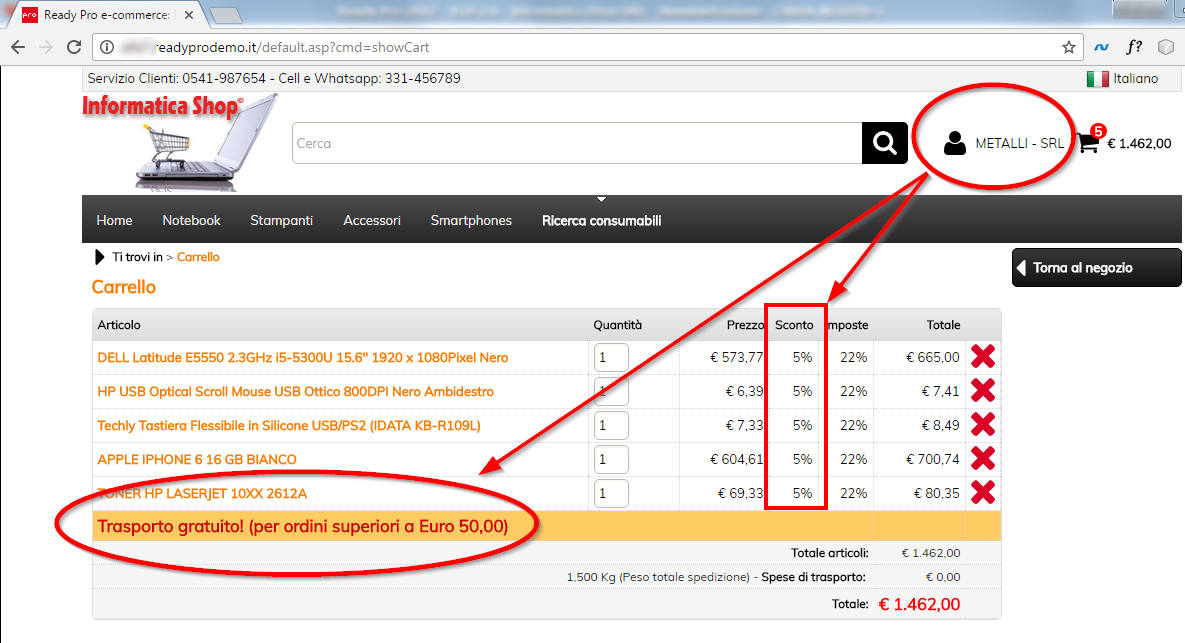Open the Accessori category
Screen dimensions: 1185x643
coord(372,221)
